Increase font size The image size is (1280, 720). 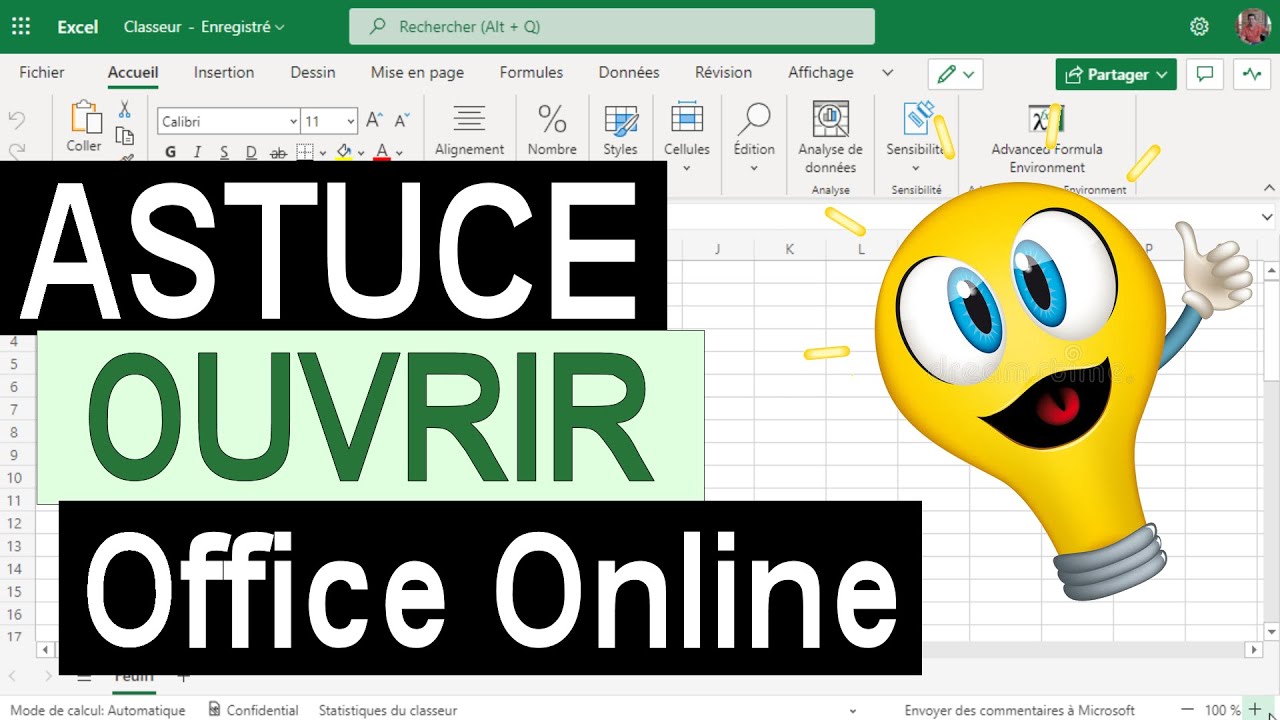[x=374, y=121]
